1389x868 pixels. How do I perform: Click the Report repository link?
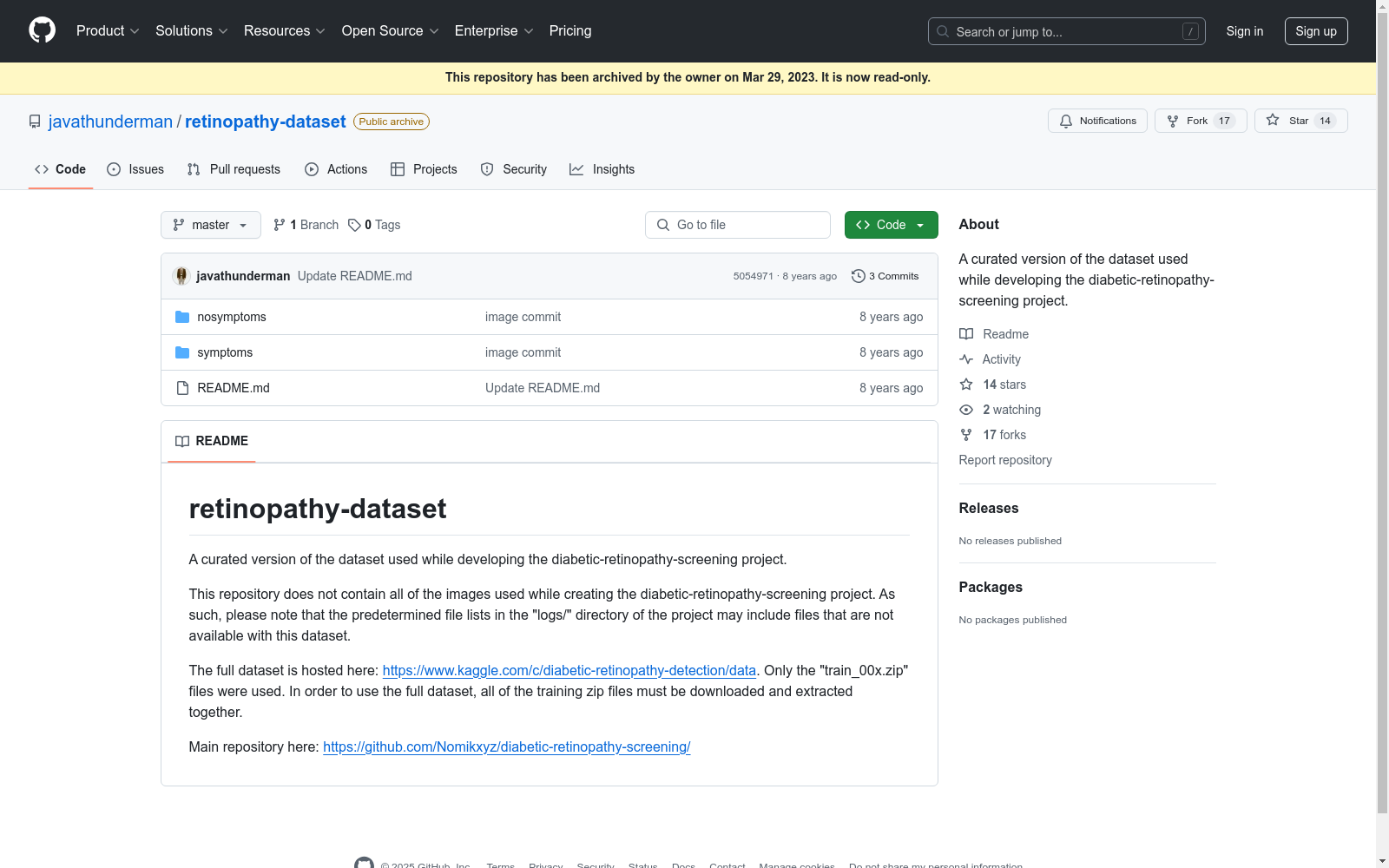[x=1005, y=460]
